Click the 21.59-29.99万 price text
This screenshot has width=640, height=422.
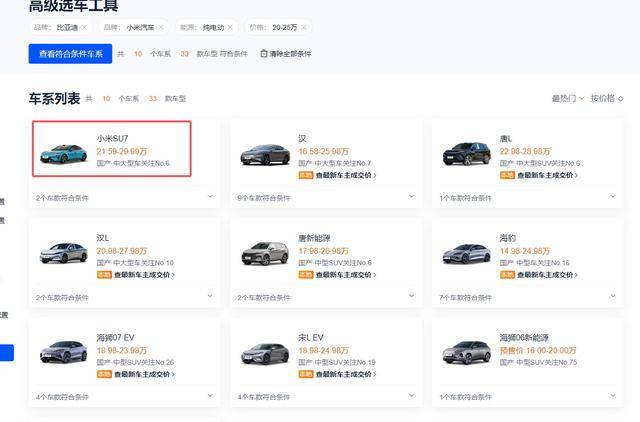click(122, 151)
